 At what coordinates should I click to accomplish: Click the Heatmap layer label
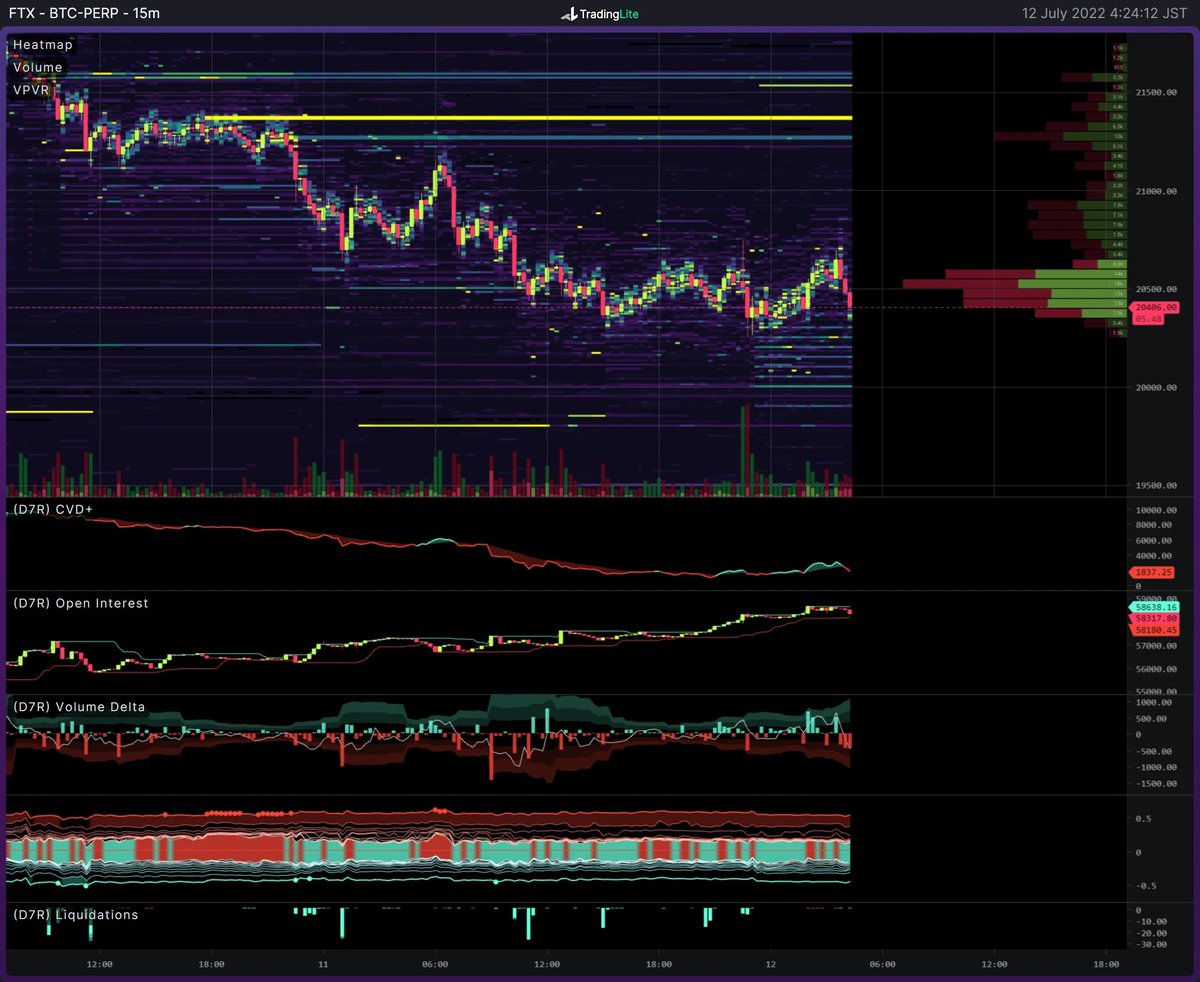[x=42, y=45]
